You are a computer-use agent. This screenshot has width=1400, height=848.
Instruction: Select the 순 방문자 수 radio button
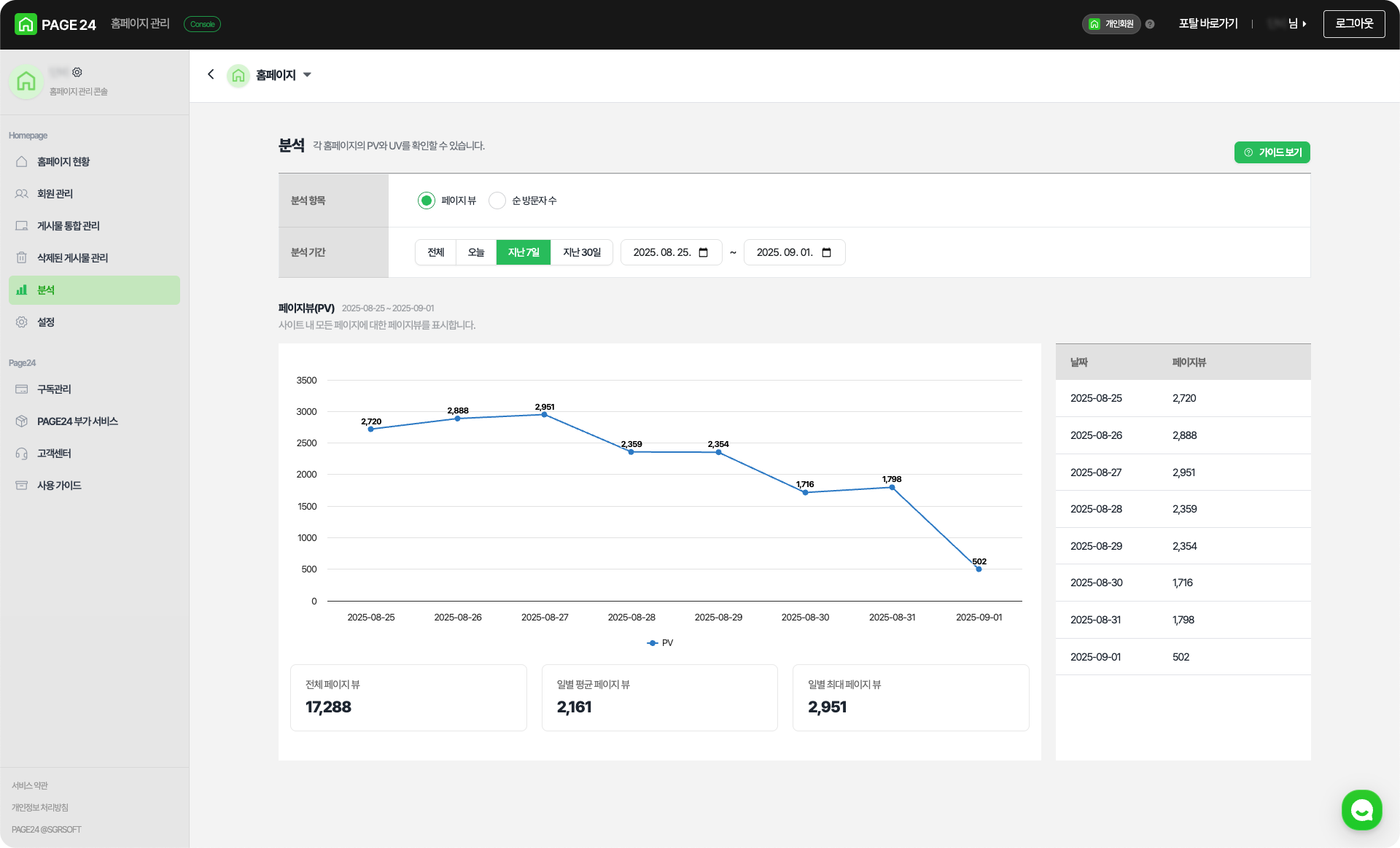[497, 201]
